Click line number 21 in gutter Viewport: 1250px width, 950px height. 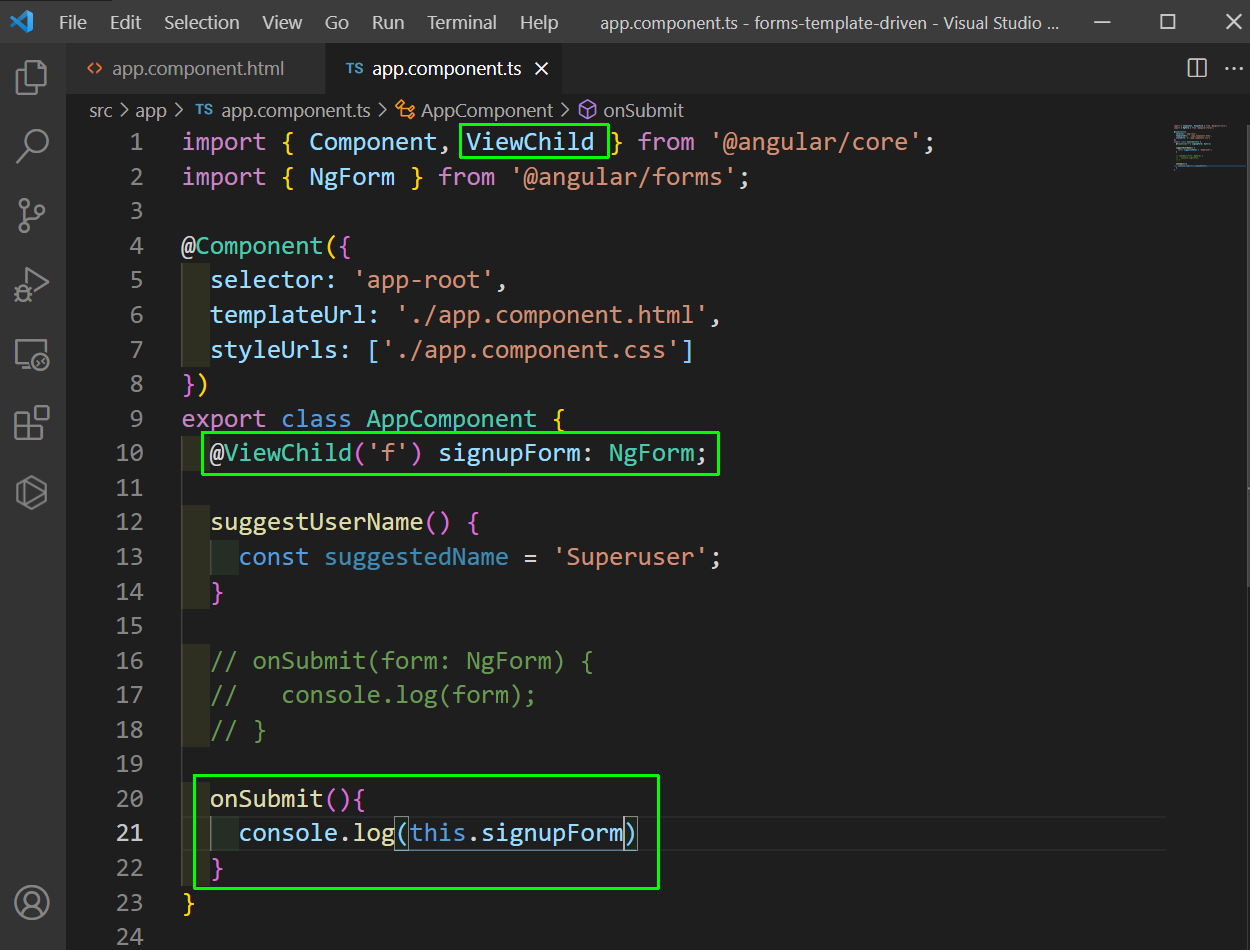[x=129, y=833]
